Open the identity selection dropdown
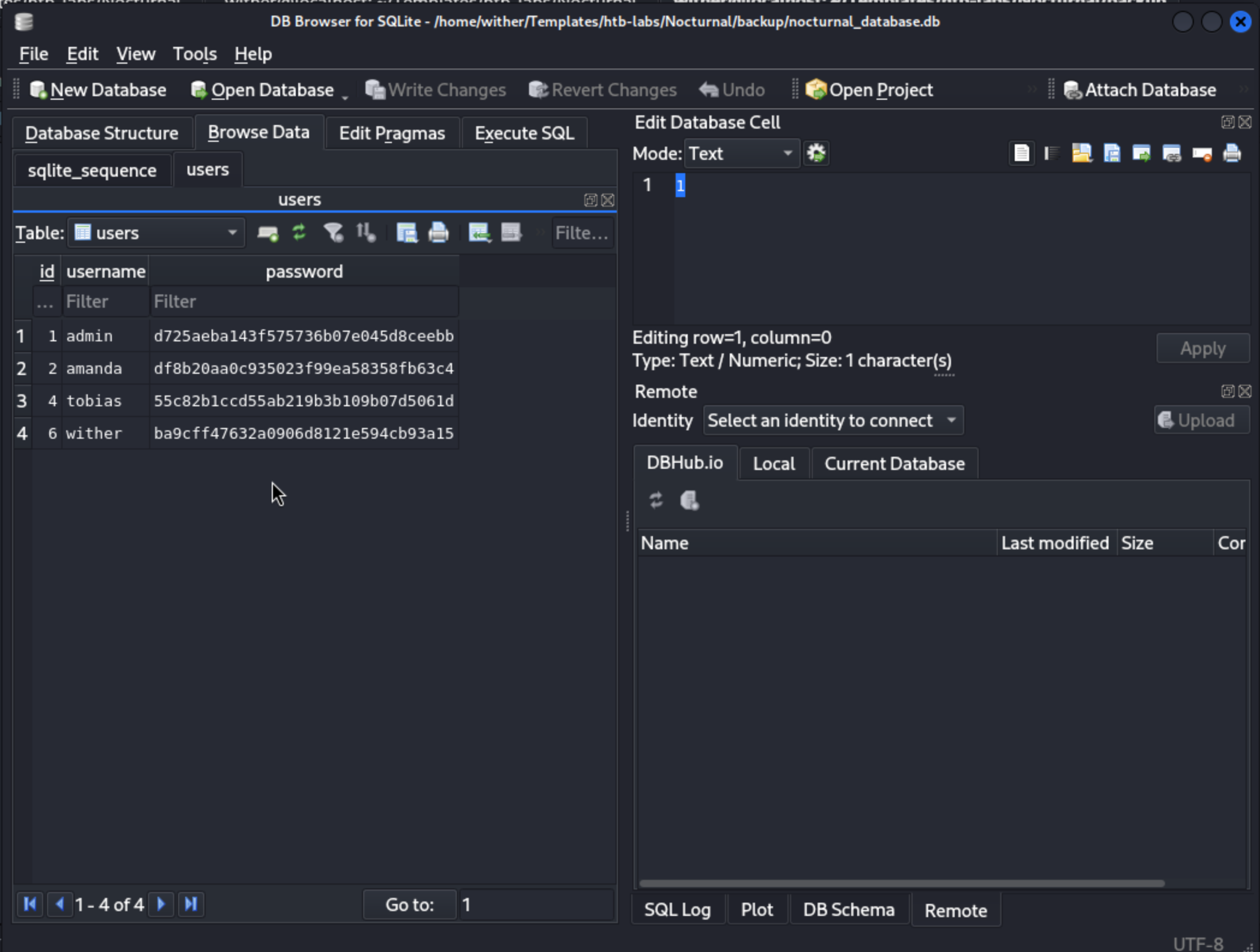Image resolution: width=1260 pixels, height=952 pixels. click(833, 421)
